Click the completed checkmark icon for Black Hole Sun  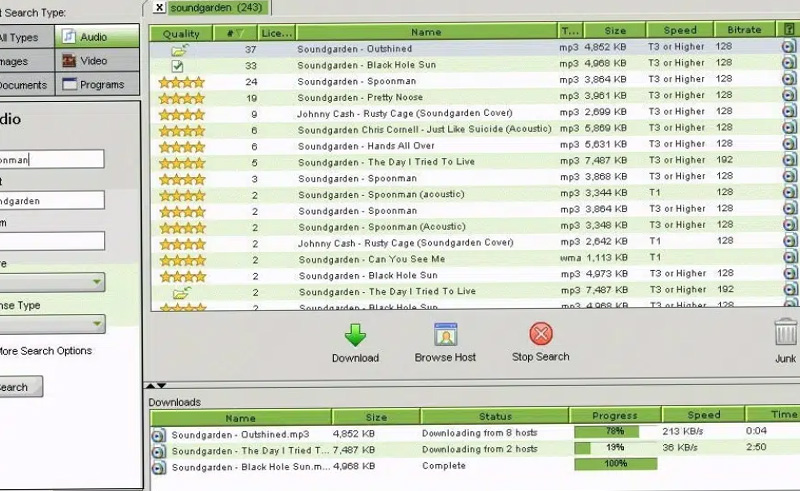coord(177,66)
